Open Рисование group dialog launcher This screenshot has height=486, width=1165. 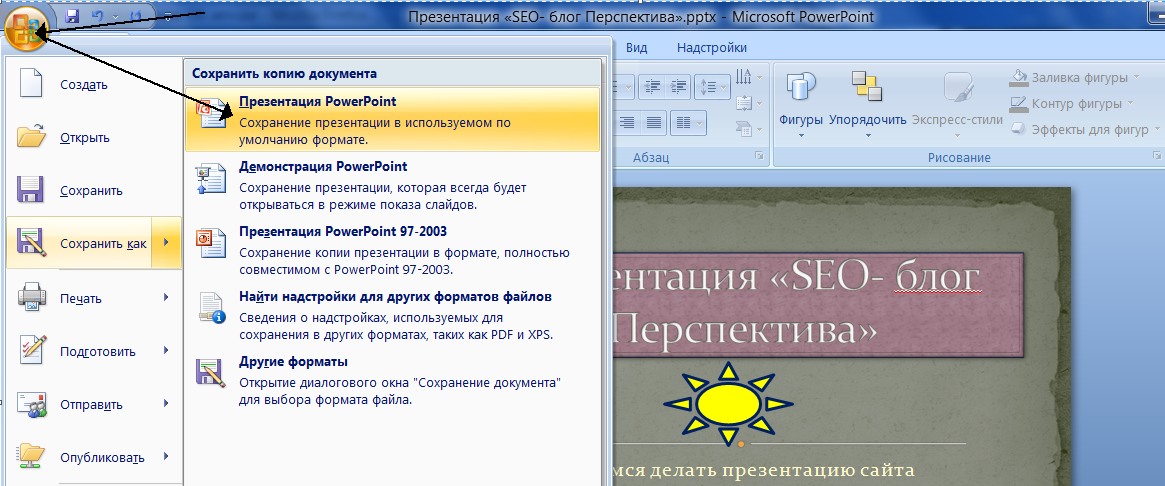click(1157, 156)
